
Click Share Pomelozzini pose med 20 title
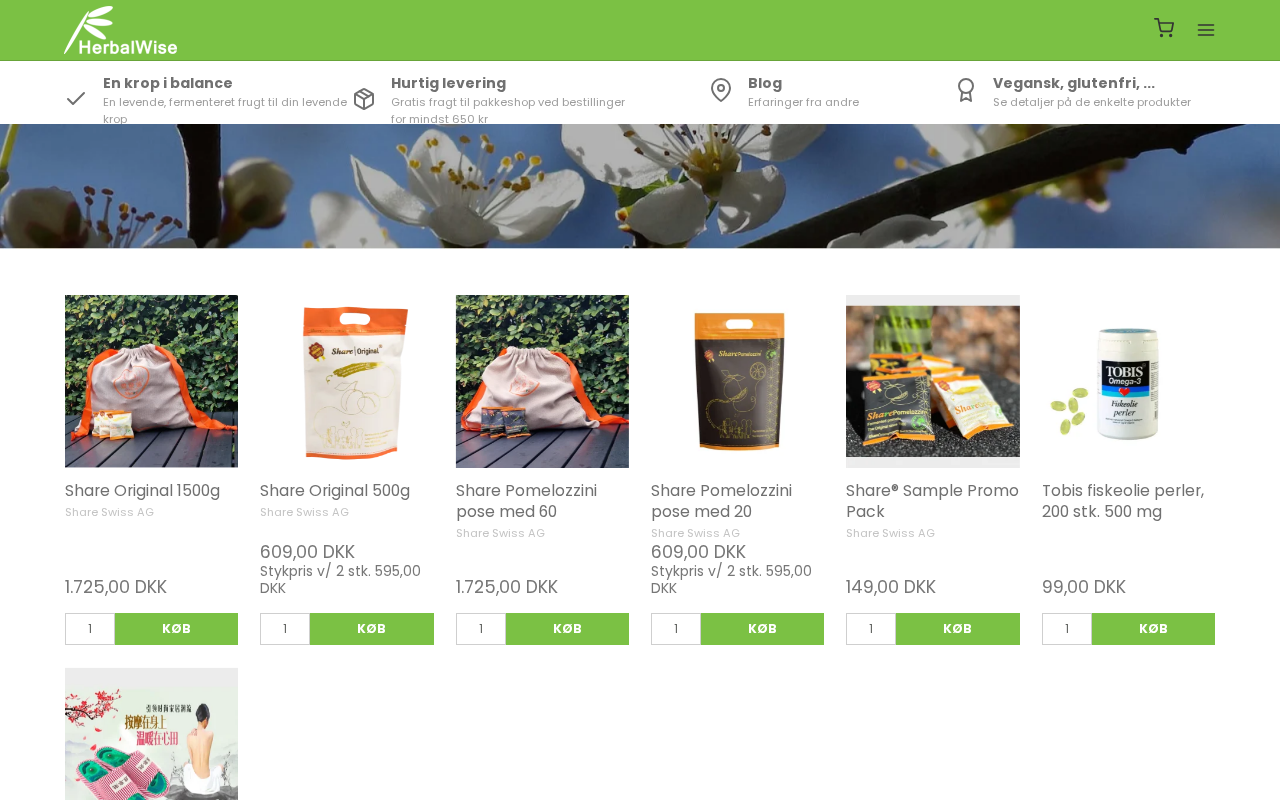tap(721, 501)
